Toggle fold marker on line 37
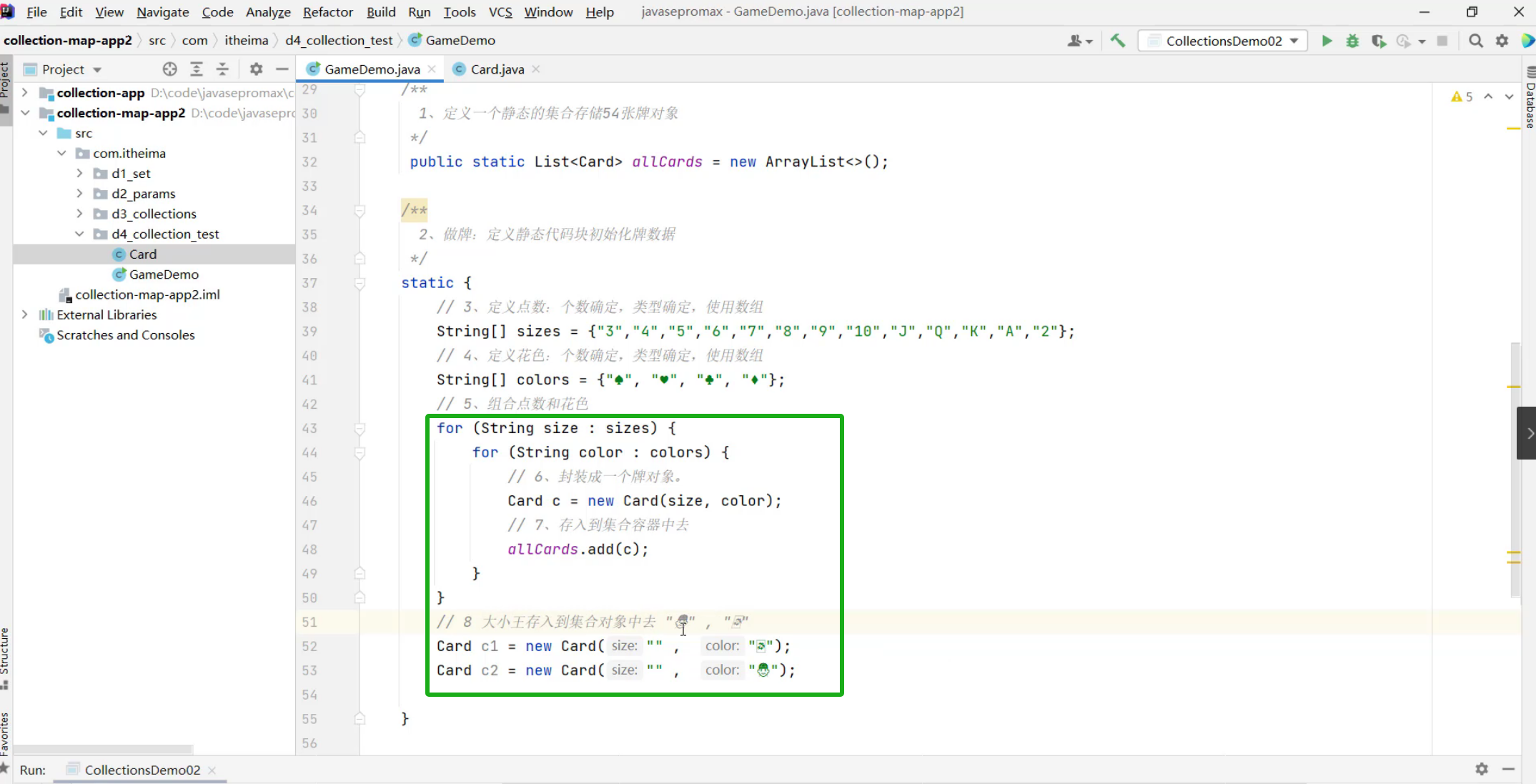This screenshot has height=784, width=1536. [360, 284]
